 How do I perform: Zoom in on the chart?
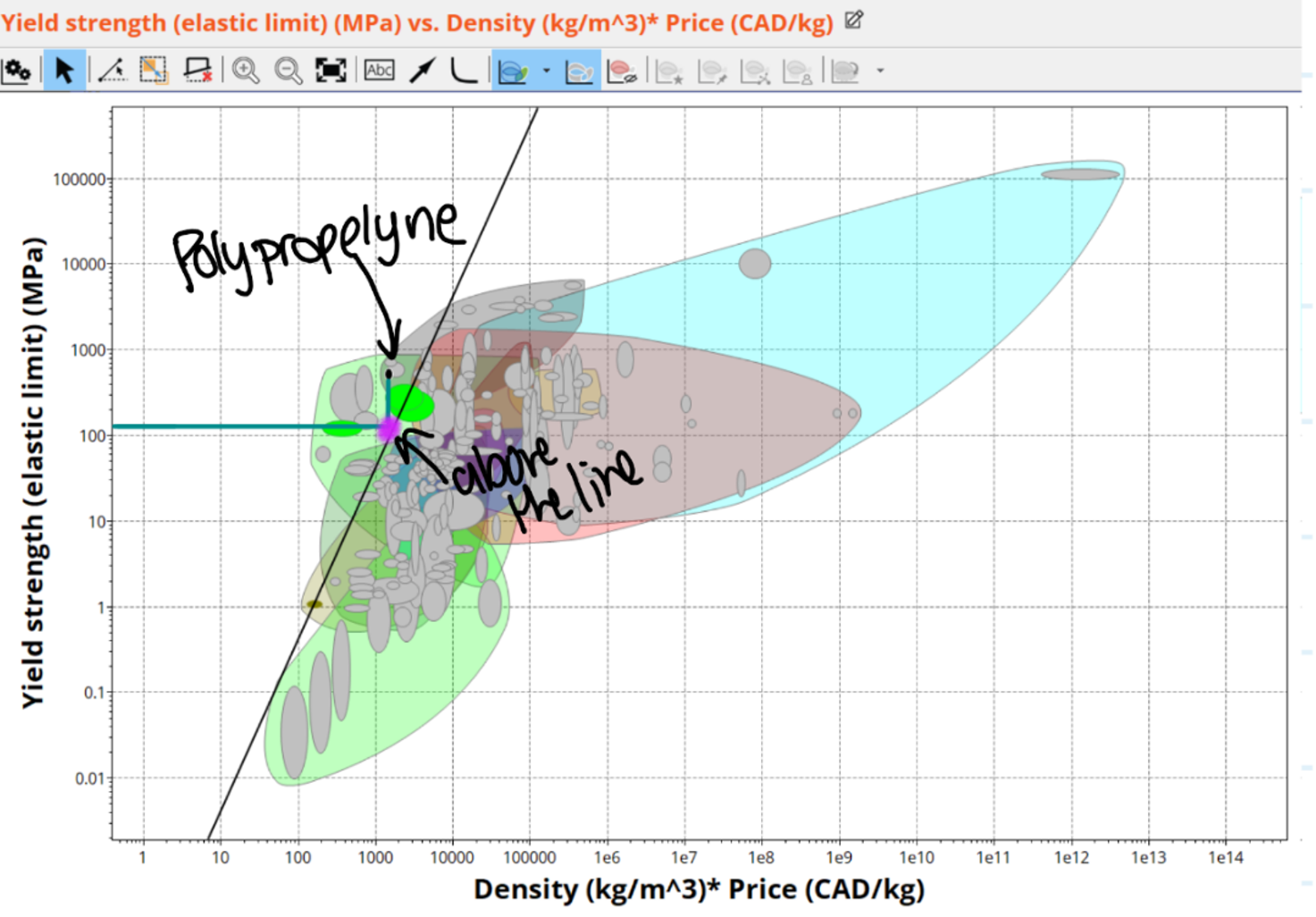click(245, 71)
